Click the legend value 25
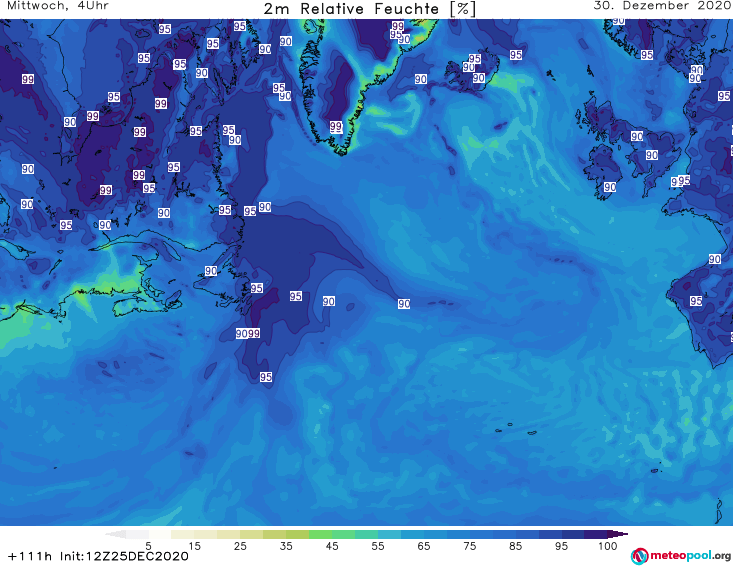 240,546
